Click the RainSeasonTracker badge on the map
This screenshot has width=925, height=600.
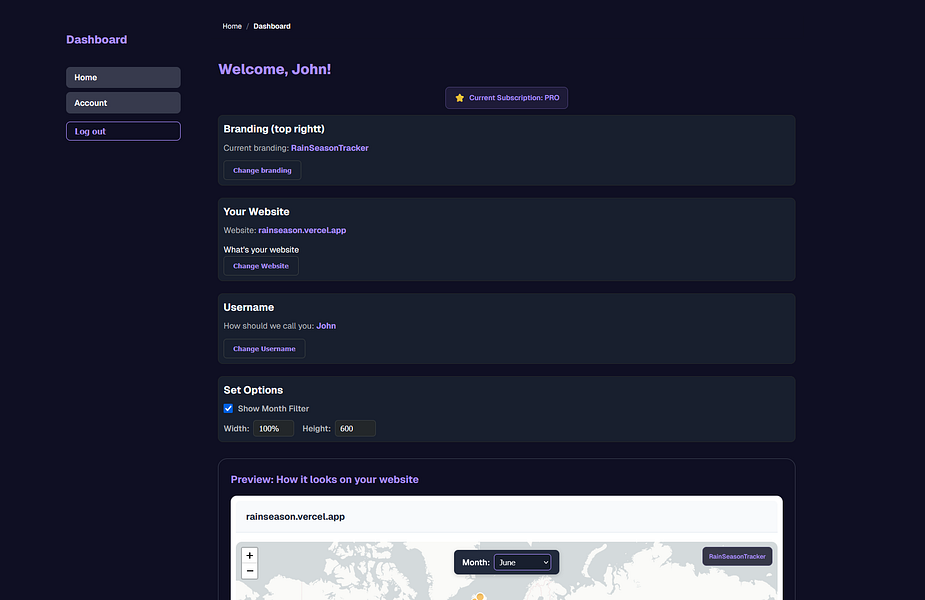click(736, 556)
